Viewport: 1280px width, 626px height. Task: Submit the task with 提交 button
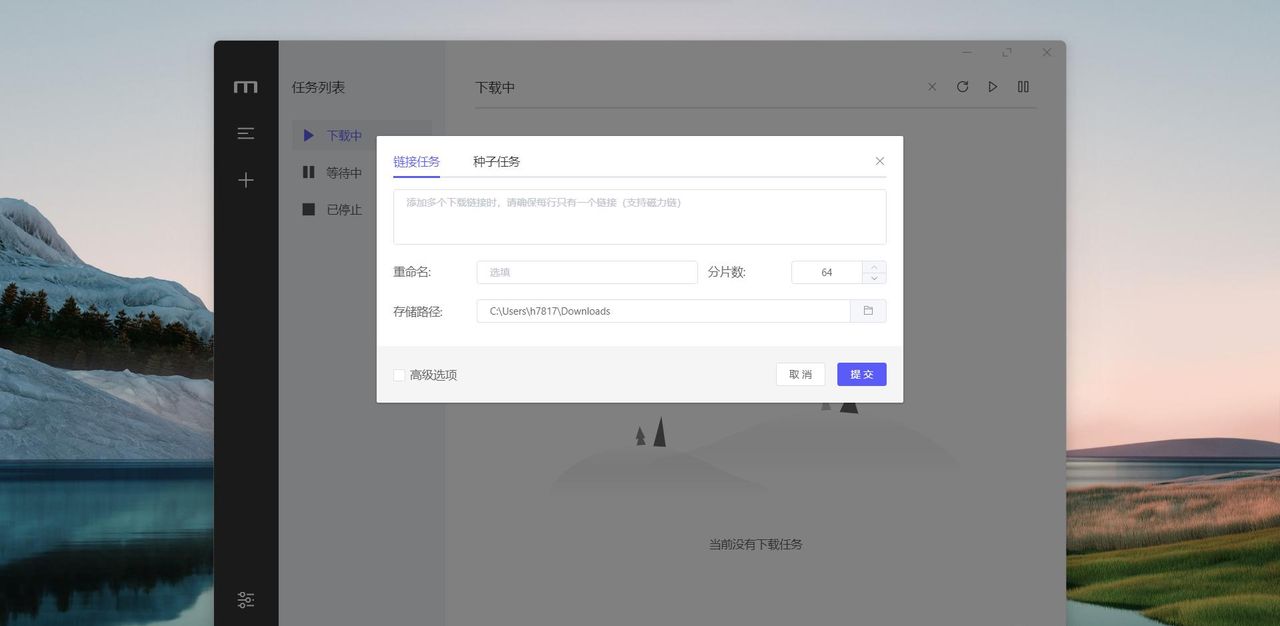[x=861, y=374]
